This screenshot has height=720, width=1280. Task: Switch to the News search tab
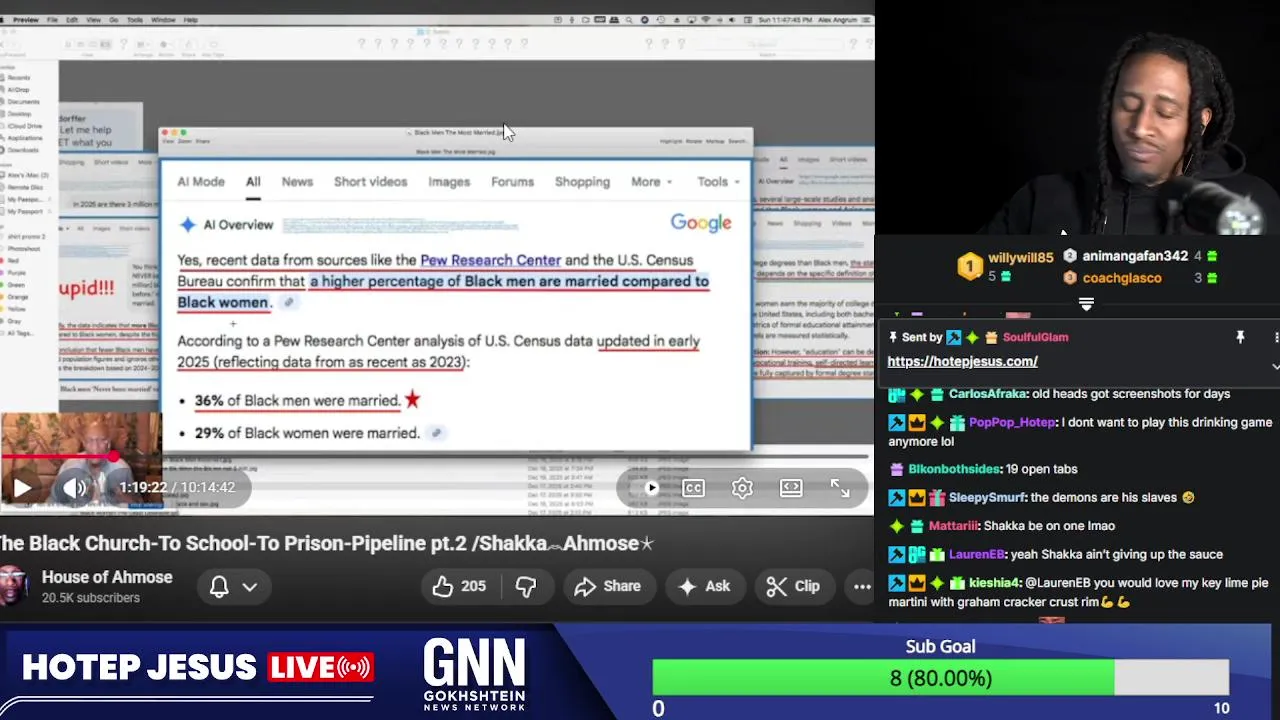[297, 182]
